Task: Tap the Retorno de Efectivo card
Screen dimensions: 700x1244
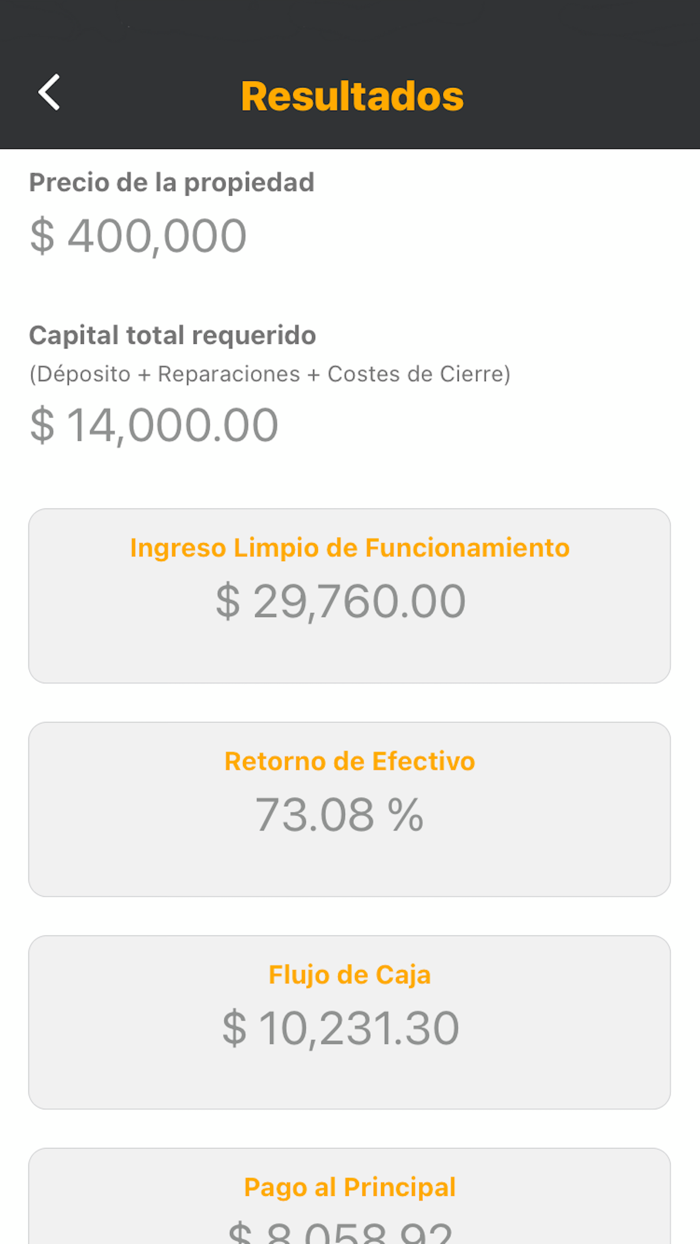Action: coord(349,808)
